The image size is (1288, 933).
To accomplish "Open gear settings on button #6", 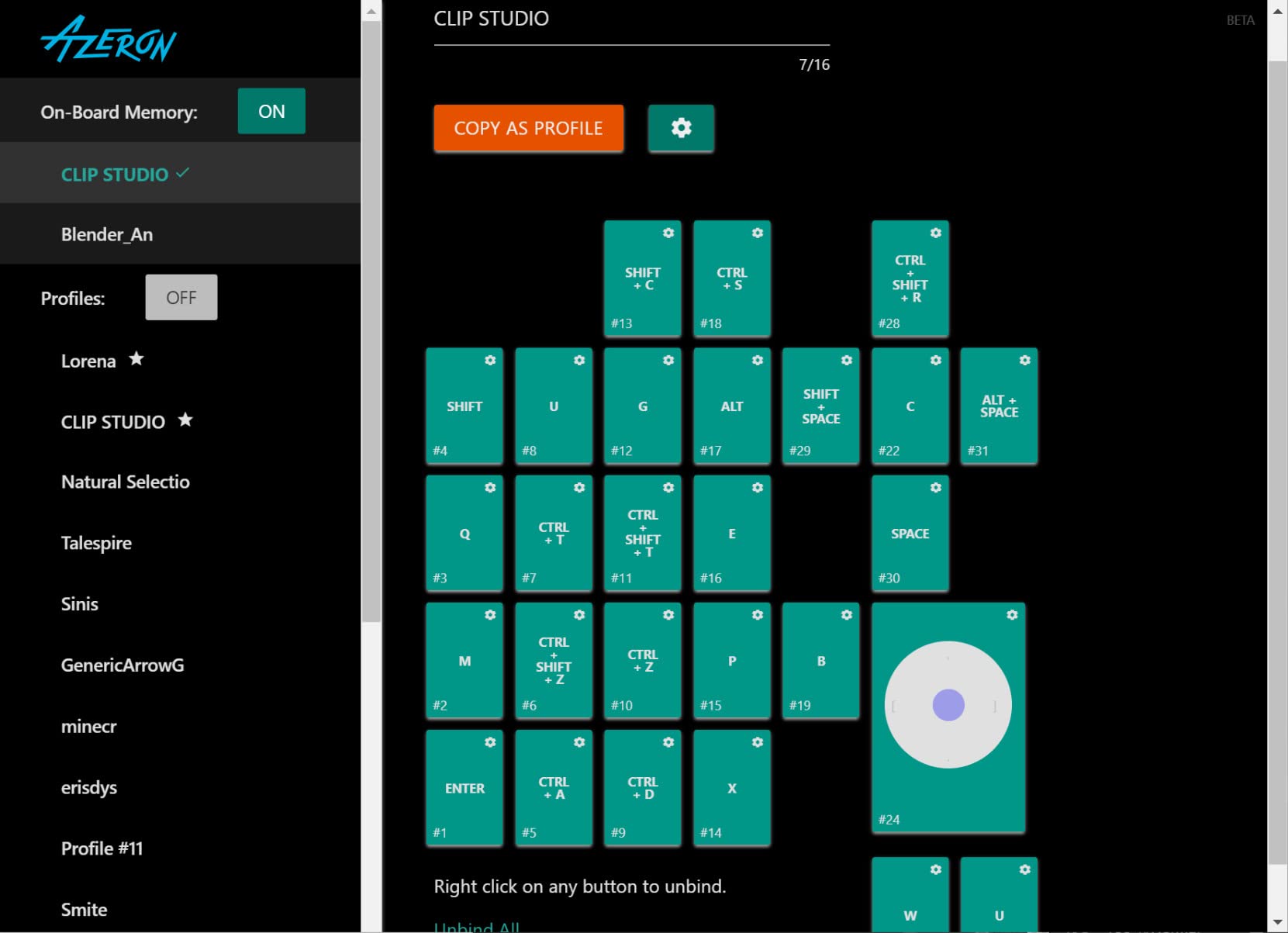I will 579,614.
